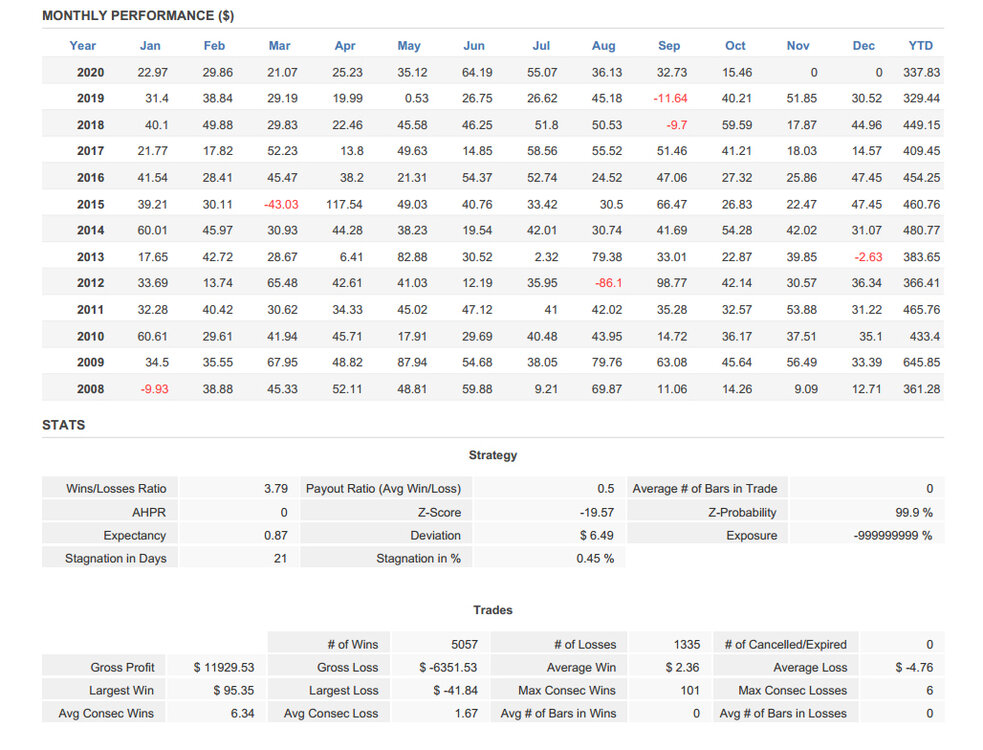This screenshot has width=983, height=750.
Task: Click the Avg Consec Loss value 1.67
Action: click(x=466, y=714)
